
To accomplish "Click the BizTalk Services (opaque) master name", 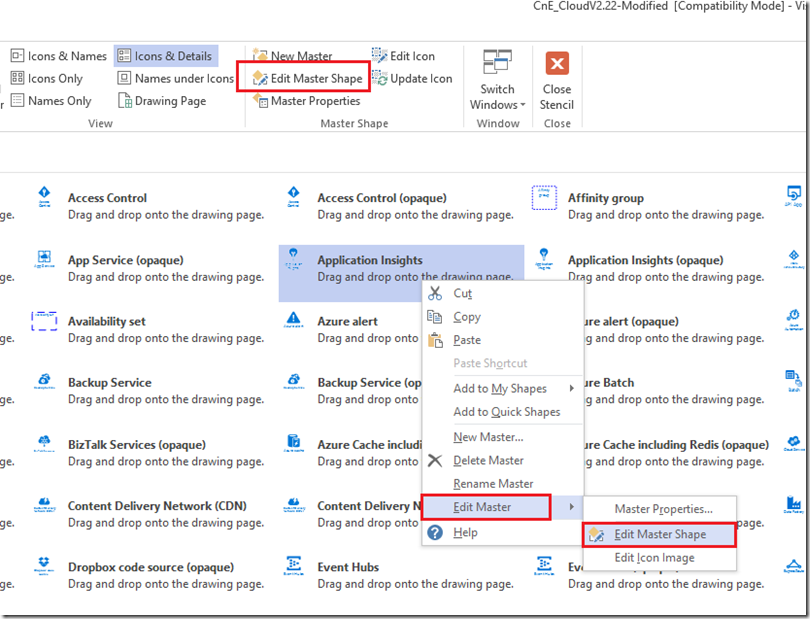I will pyautogui.click(x=137, y=444).
